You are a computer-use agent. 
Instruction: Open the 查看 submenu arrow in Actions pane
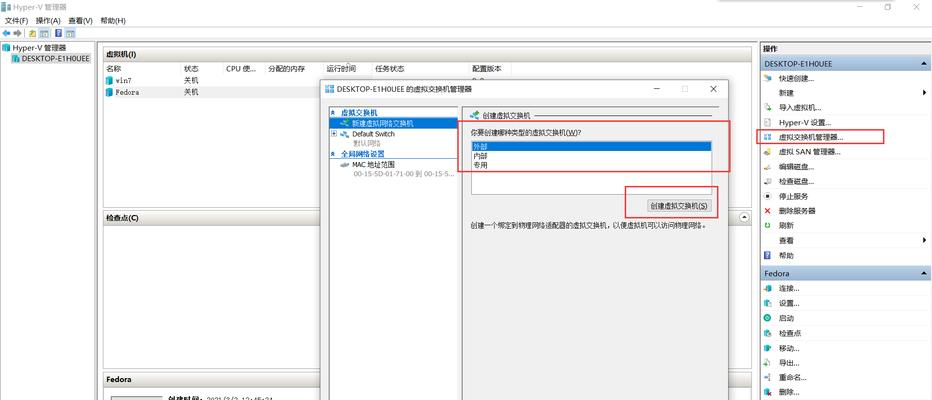click(x=924, y=241)
